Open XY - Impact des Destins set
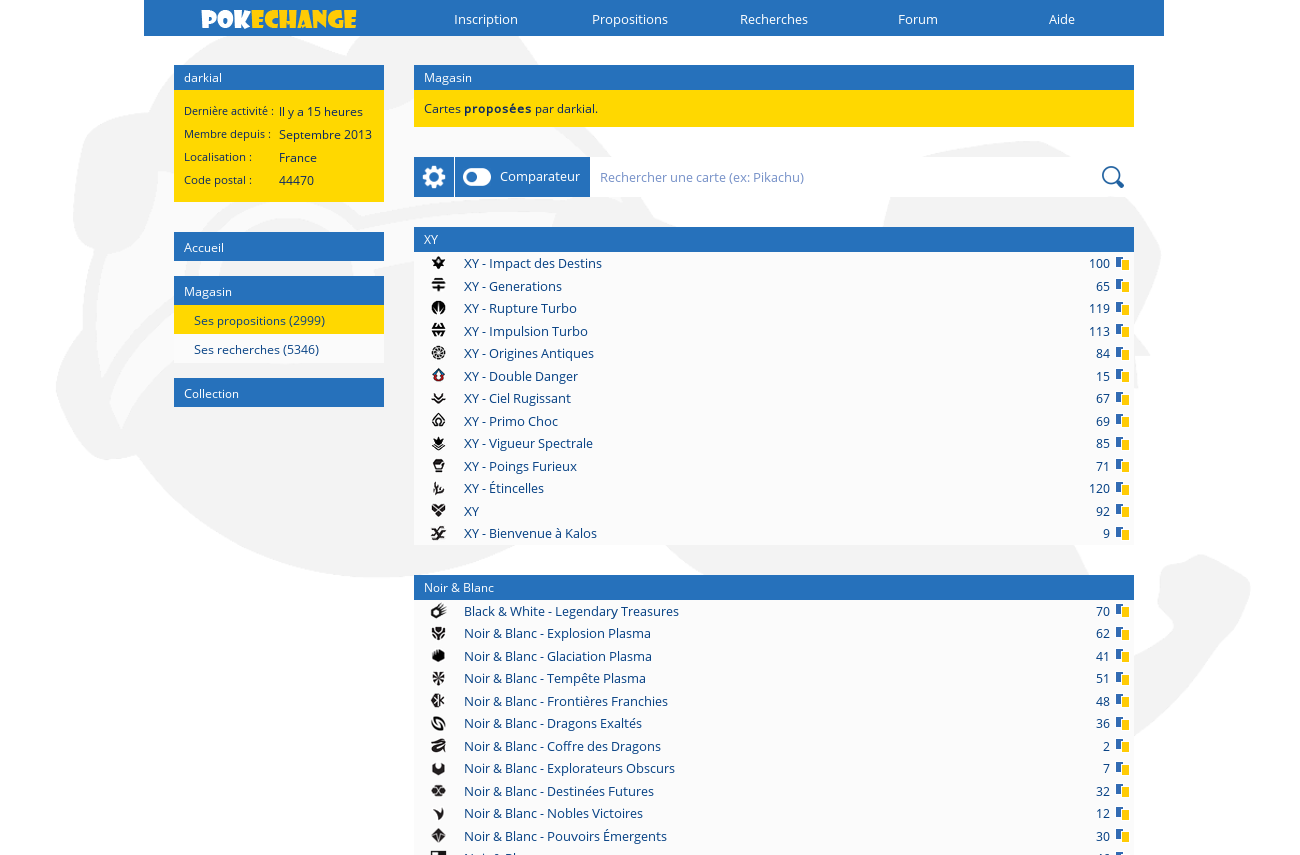The height and width of the screenshot is (855, 1300). [533, 263]
